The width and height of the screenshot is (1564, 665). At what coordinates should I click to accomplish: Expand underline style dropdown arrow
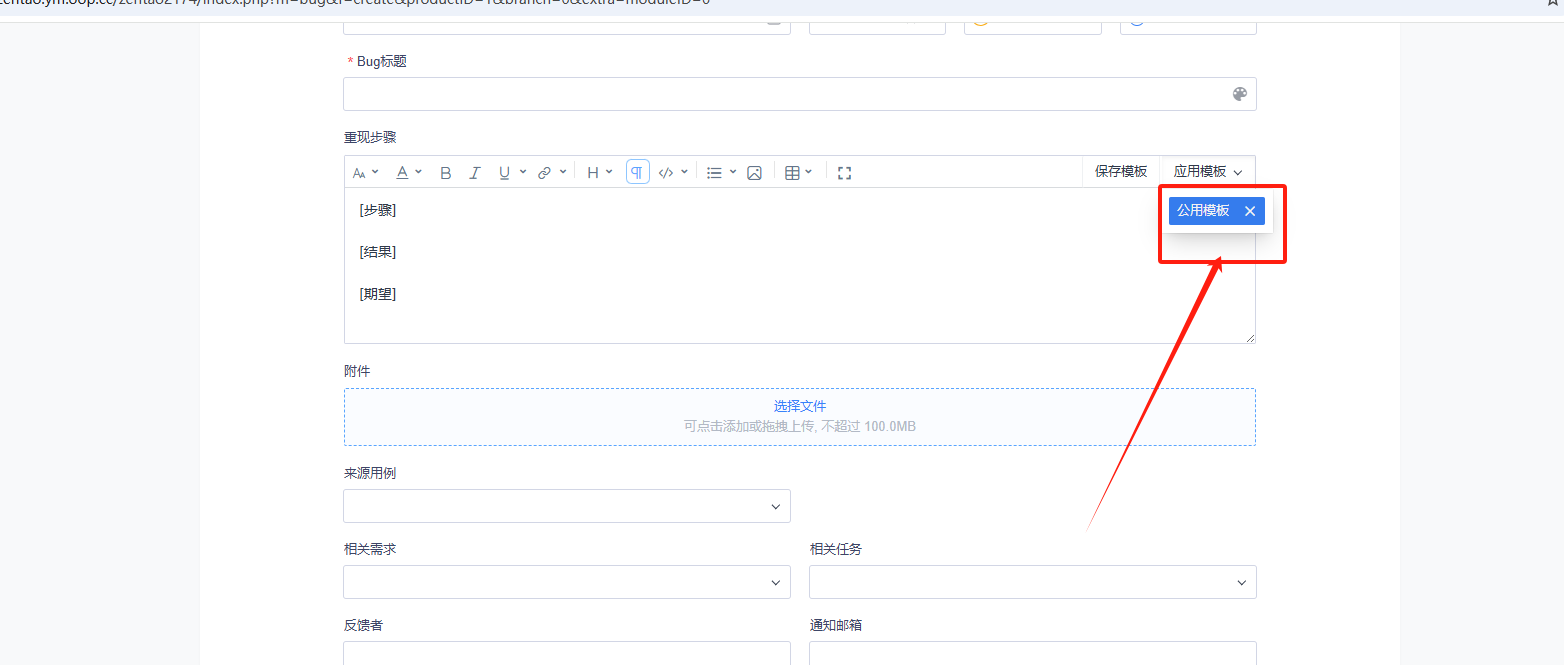[522, 172]
